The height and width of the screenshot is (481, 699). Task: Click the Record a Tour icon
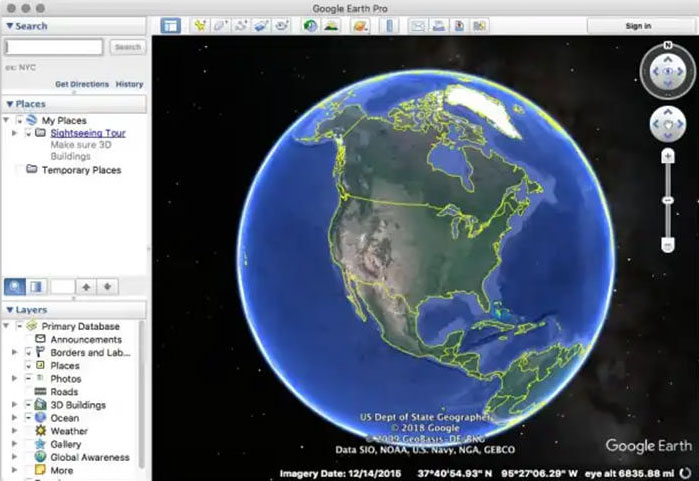281,25
